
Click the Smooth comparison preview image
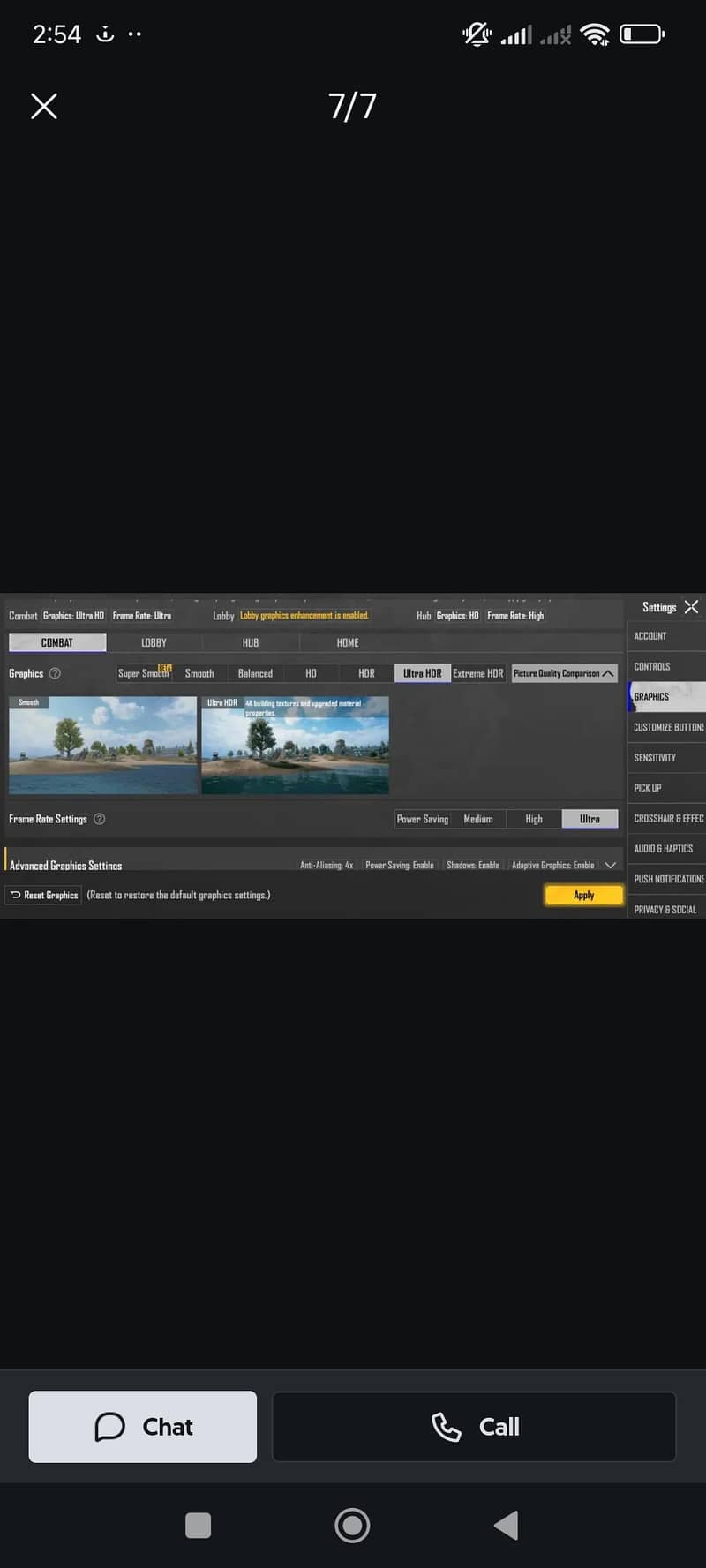pyautogui.click(x=103, y=745)
